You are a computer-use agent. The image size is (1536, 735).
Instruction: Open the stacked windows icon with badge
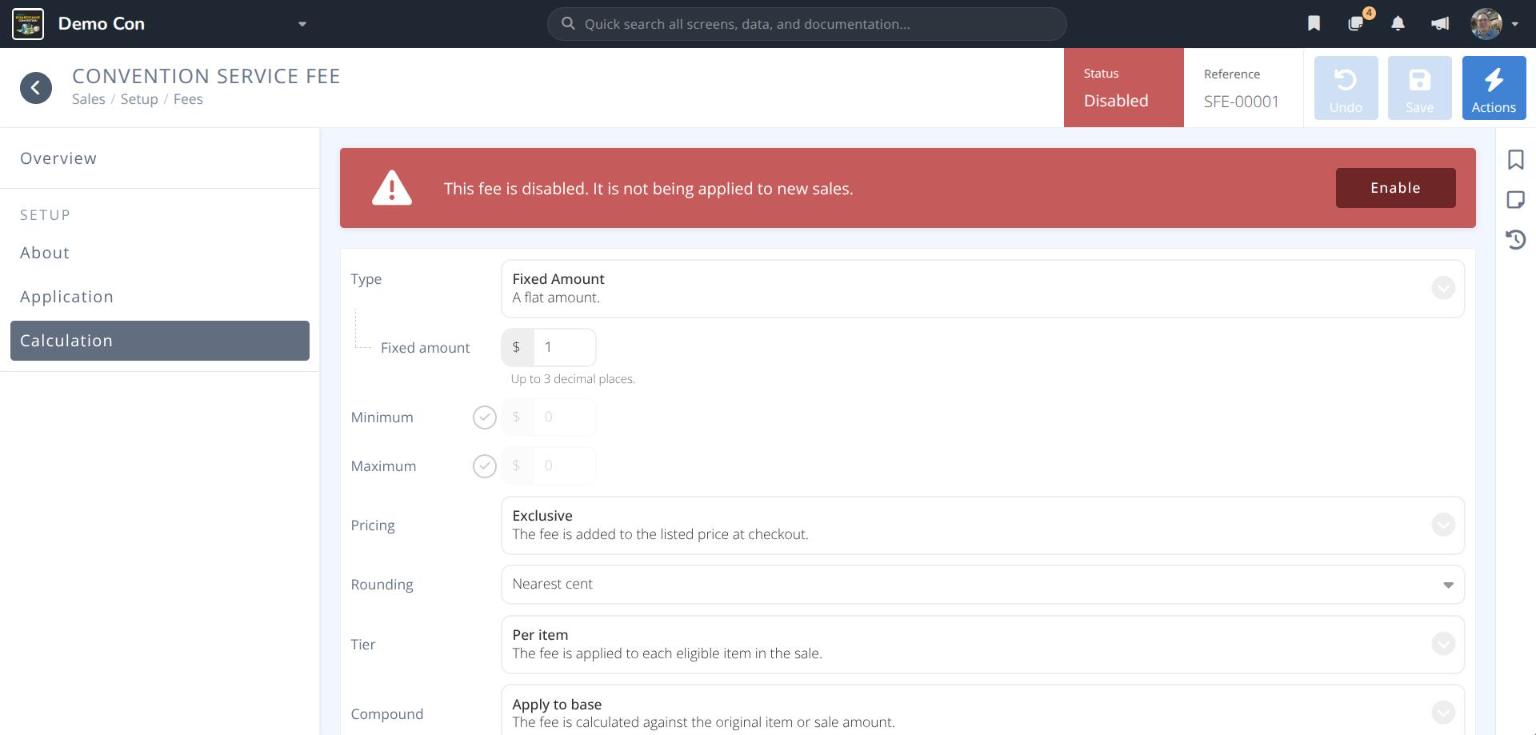pos(1357,23)
